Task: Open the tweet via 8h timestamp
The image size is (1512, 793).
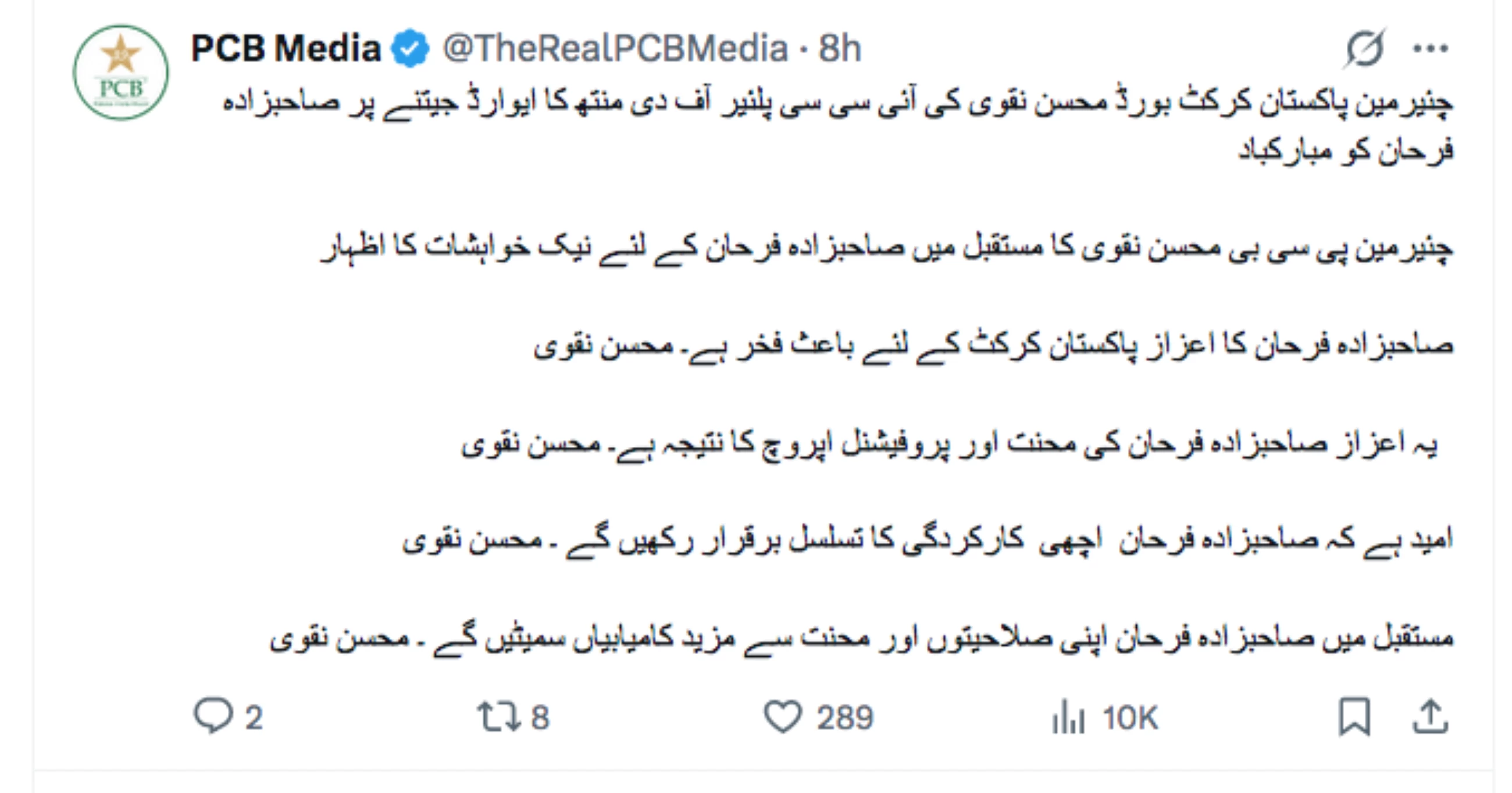Action: [840, 48]
